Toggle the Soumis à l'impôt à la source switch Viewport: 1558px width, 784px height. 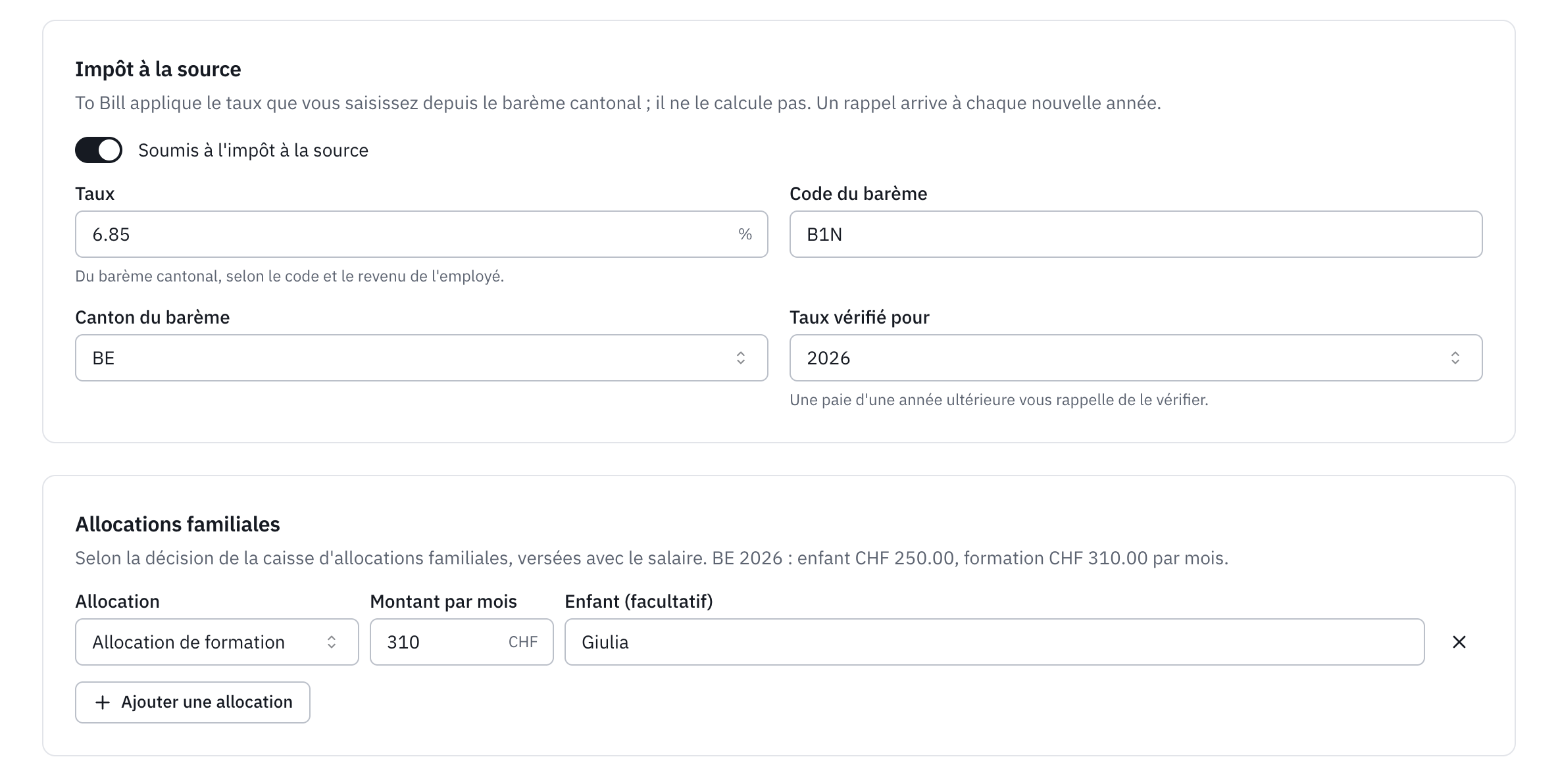click(x=99, y=150)
